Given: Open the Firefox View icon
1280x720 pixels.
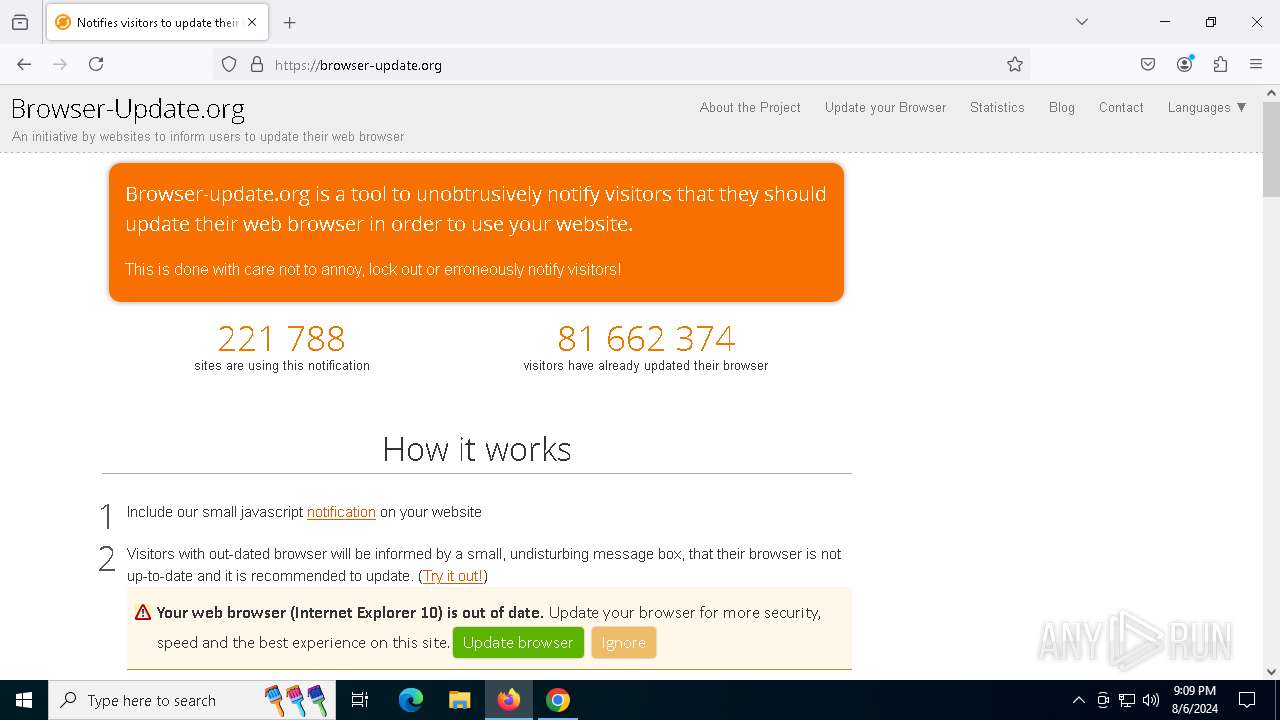Looking at the screenshot, I should tap(20, 22).
